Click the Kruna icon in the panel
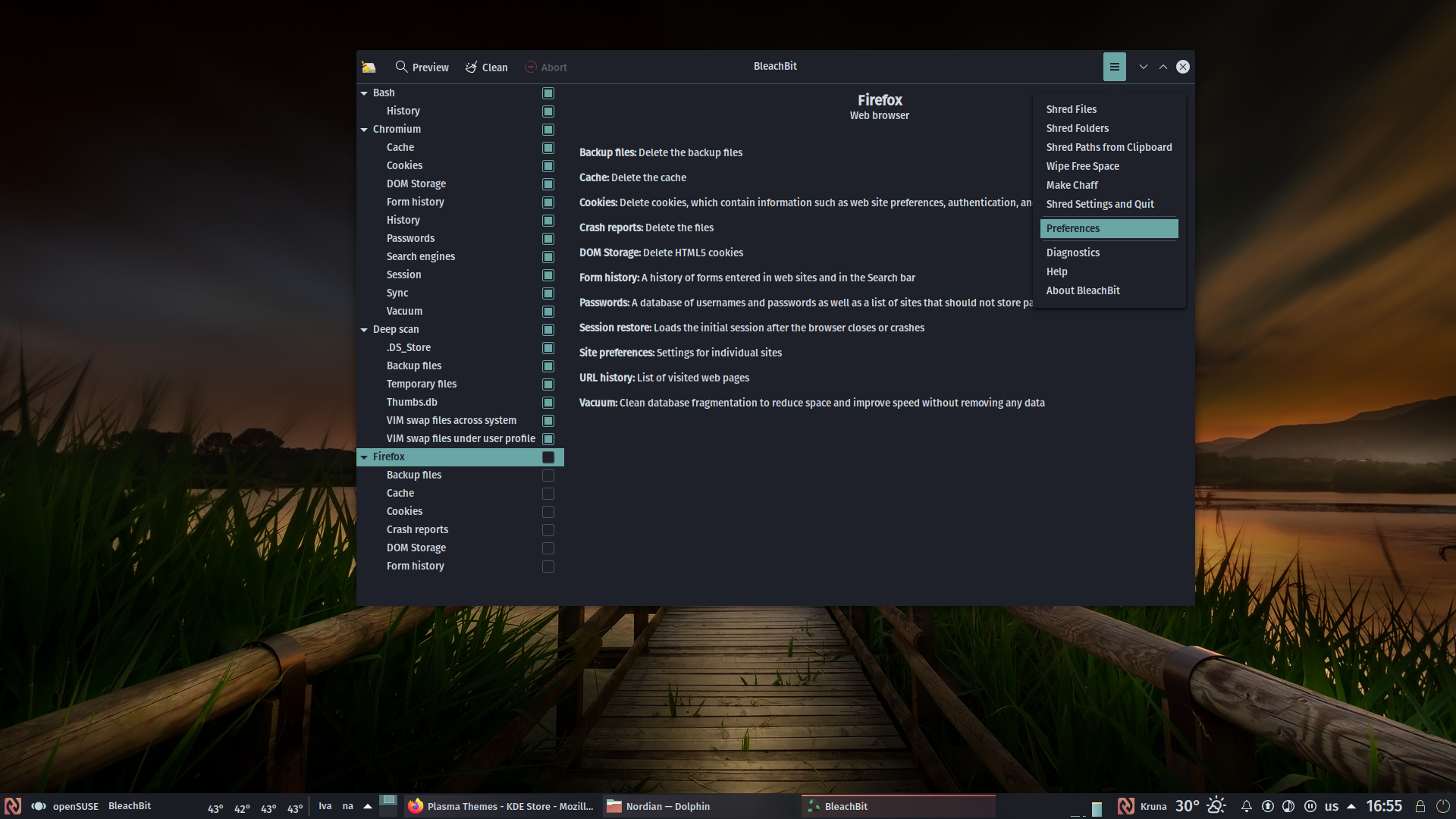The image size is (1456, 819). coord(1126,806)
